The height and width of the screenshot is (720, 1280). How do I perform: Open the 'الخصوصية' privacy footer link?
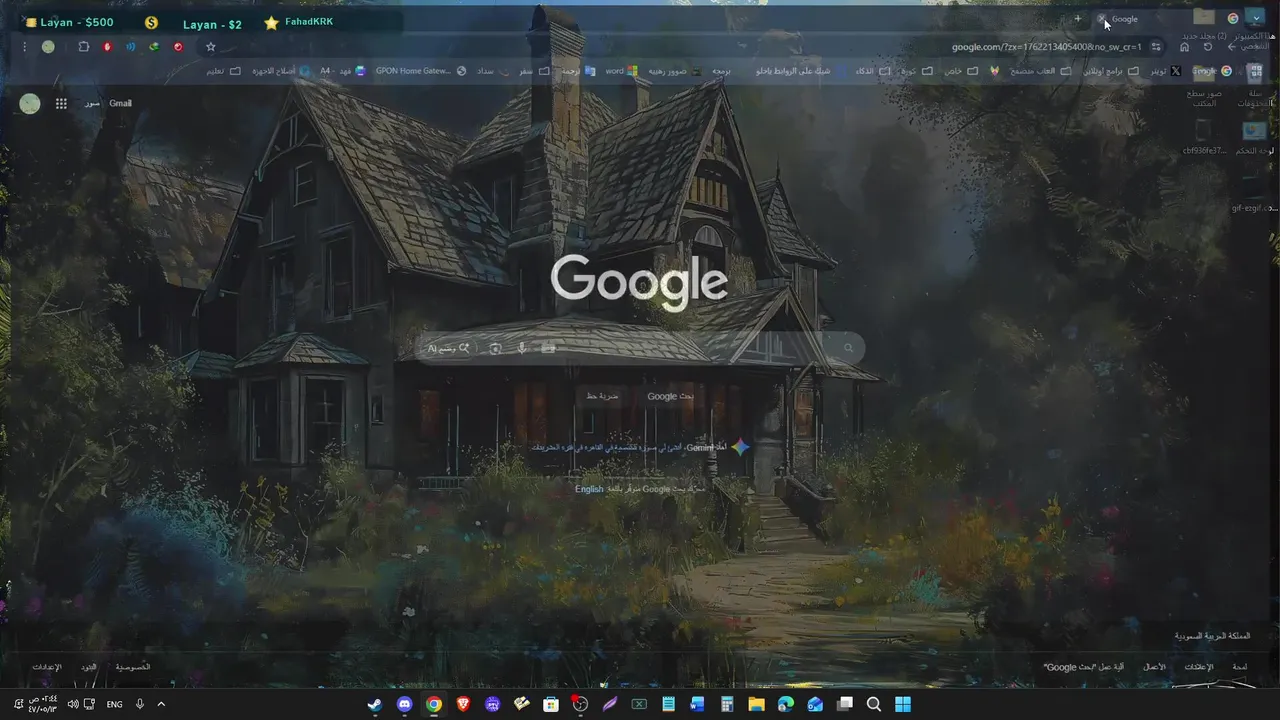(133, 667)
